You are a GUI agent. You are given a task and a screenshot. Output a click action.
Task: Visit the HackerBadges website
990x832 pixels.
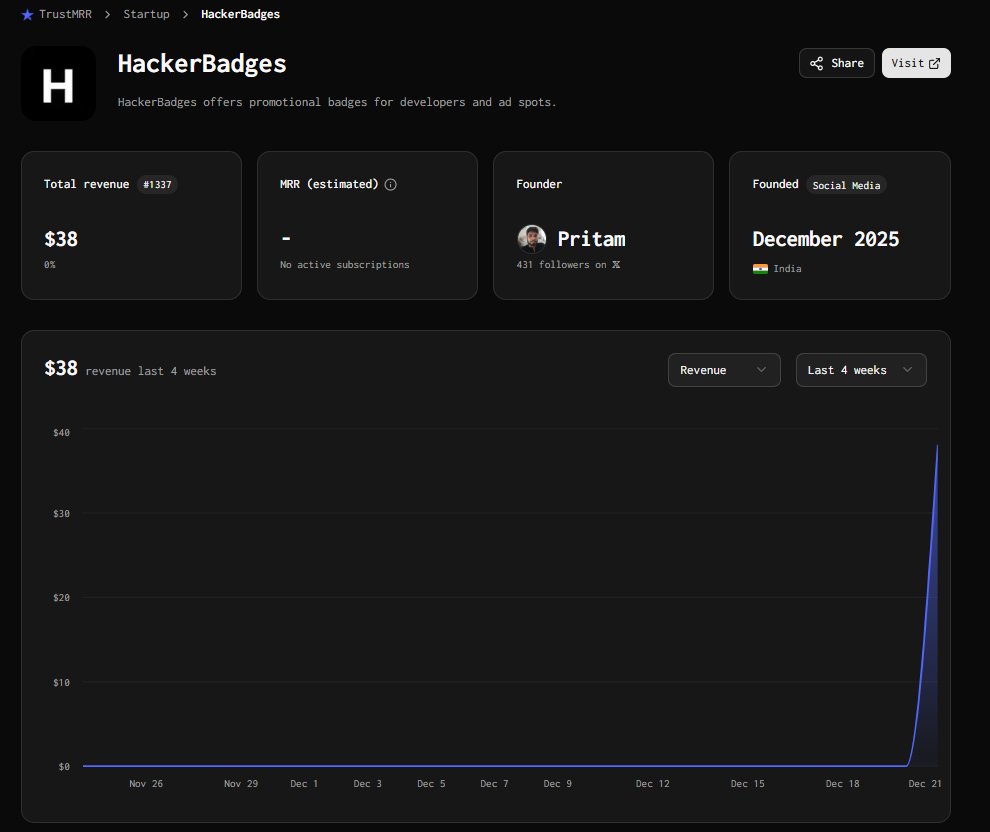point(916,63)
